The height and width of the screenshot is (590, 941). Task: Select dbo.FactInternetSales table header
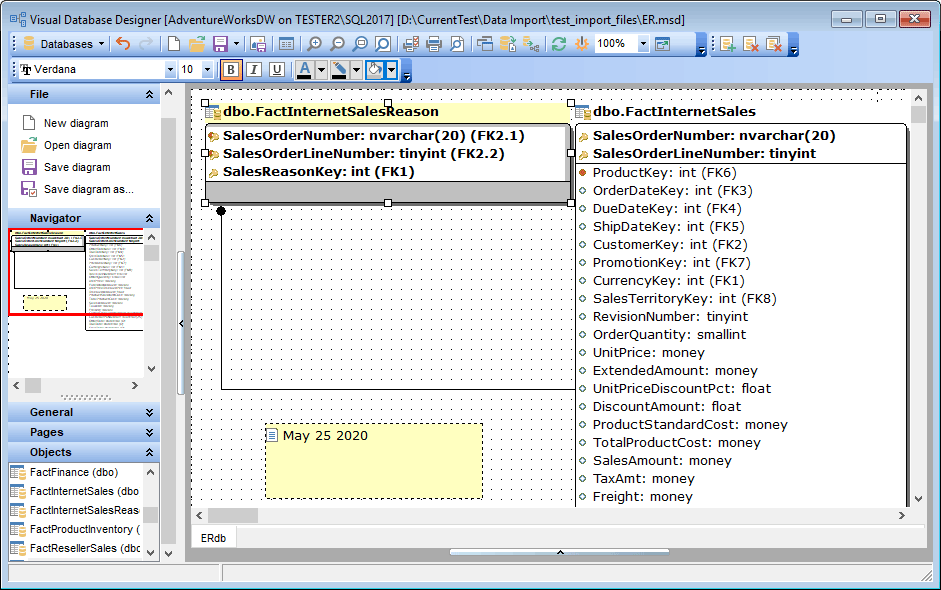(x=674, y=112)
